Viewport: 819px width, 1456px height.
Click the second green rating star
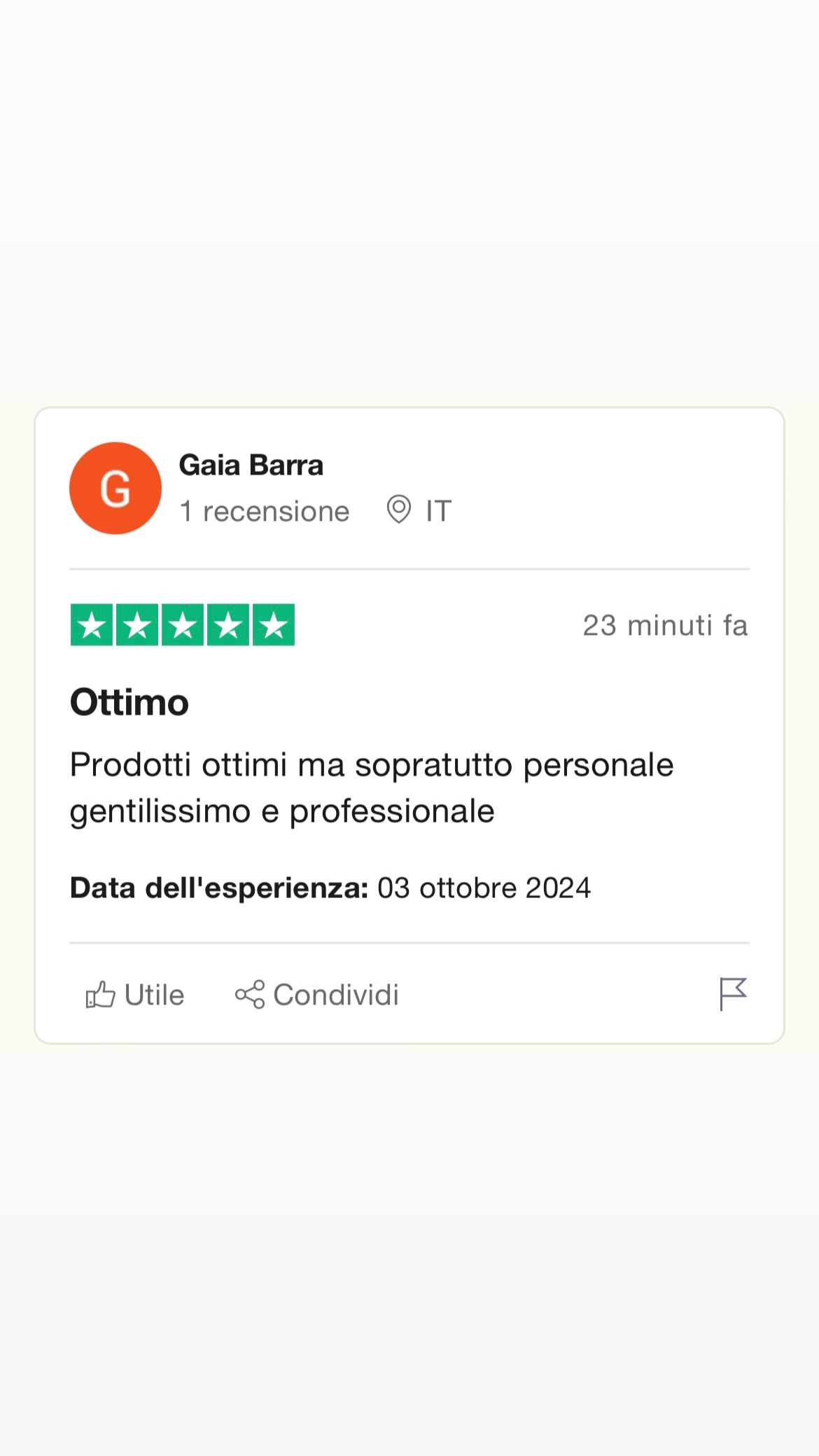tap(137, 624)
